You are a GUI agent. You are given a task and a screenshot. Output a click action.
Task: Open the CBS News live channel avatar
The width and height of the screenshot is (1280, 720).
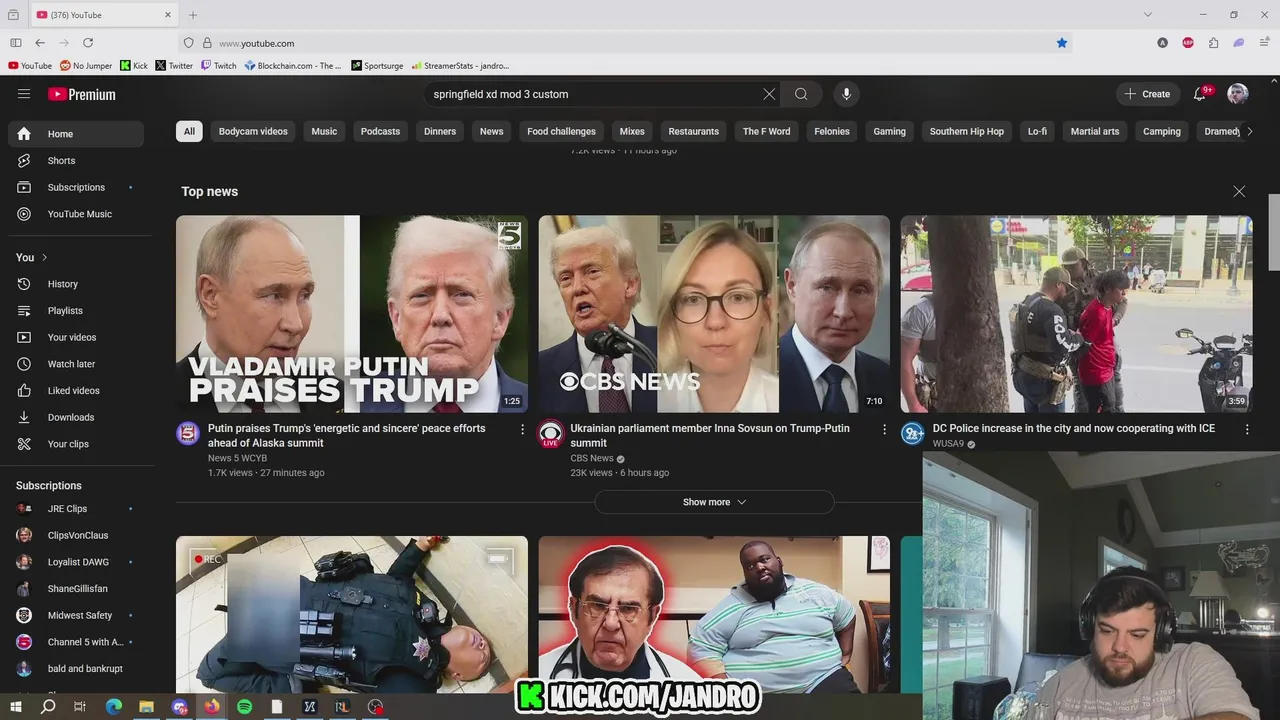coord(550,433)
